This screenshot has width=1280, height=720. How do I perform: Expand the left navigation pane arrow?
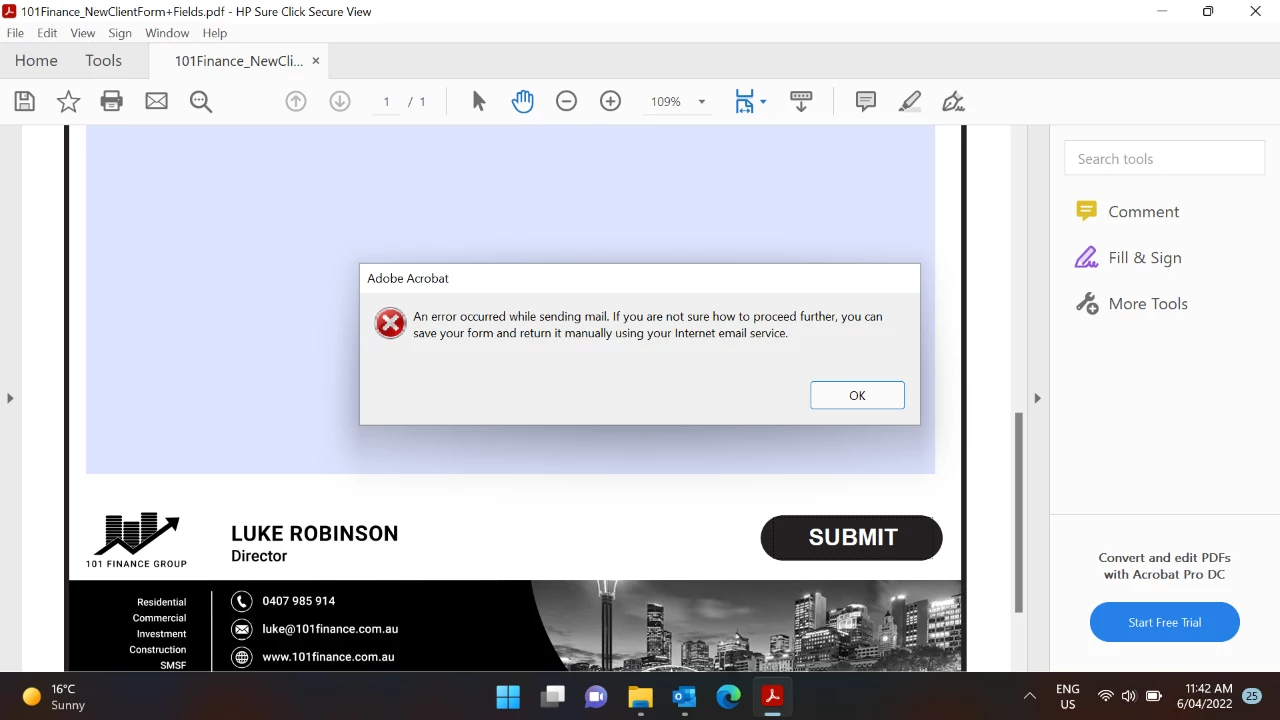pyautogui.click(x=10, y=398)
